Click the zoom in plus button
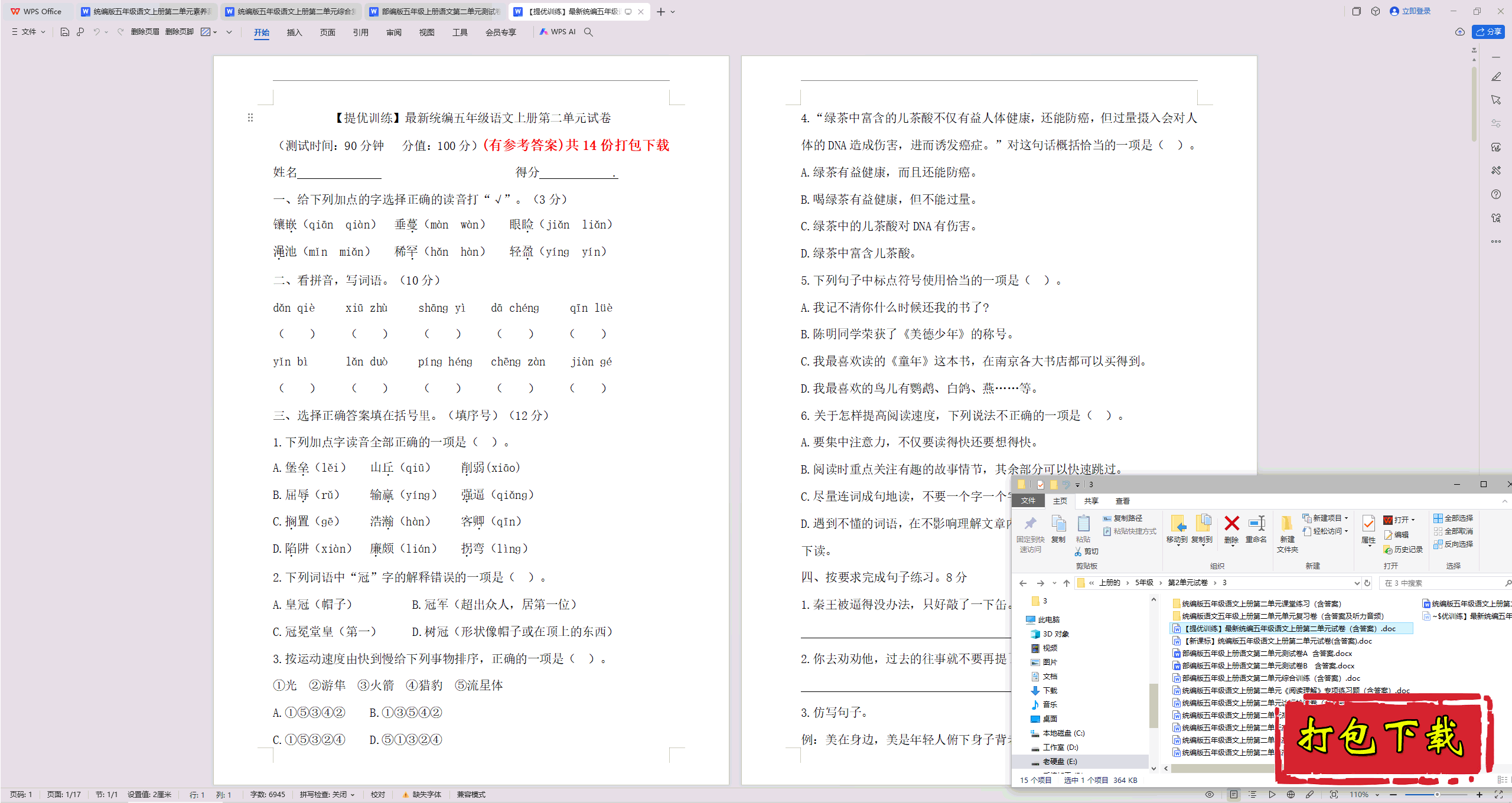 [1480, 795]
